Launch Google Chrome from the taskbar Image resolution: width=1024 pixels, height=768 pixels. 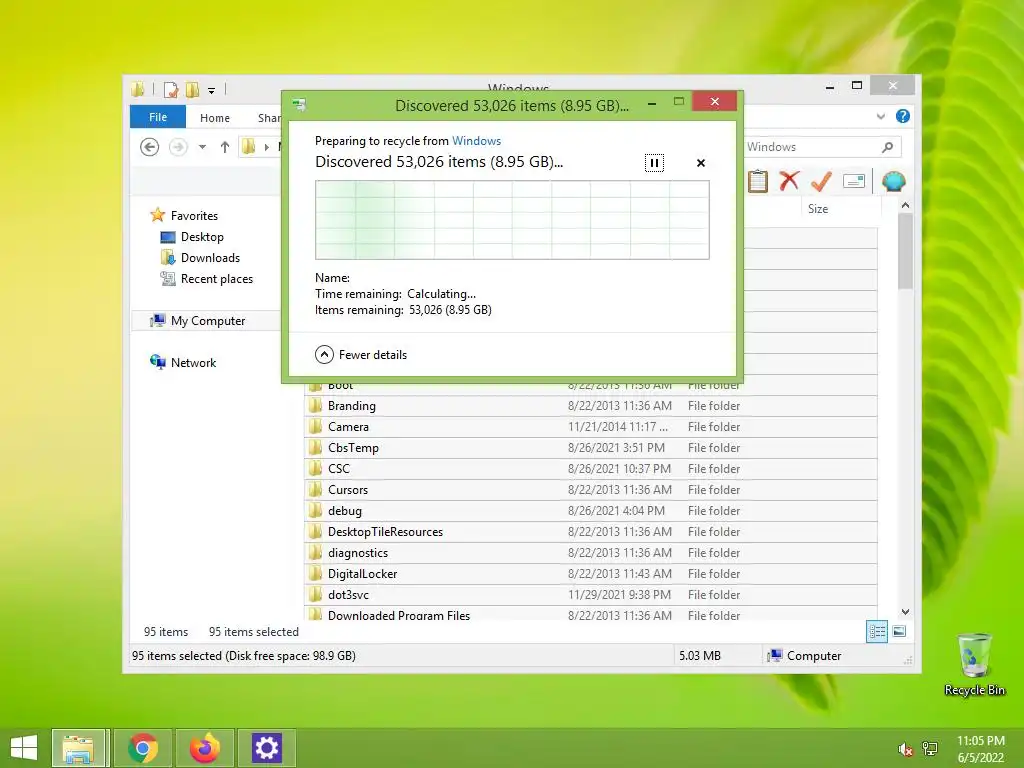coord(143,748)
